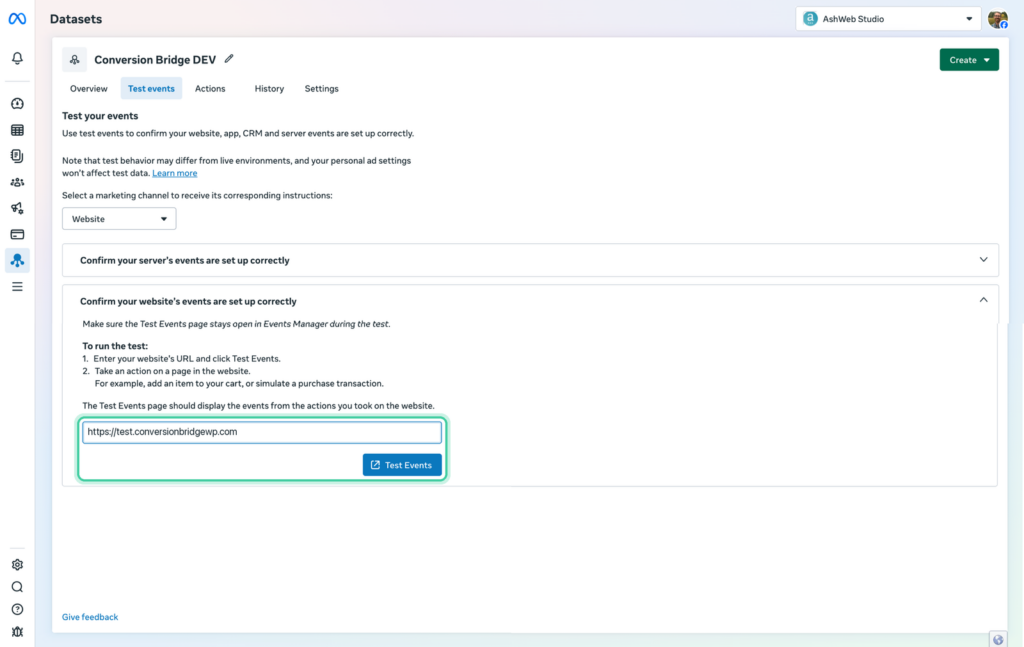Click the dataset icon beside Conversion Bridge DEV

coord(74,59)
